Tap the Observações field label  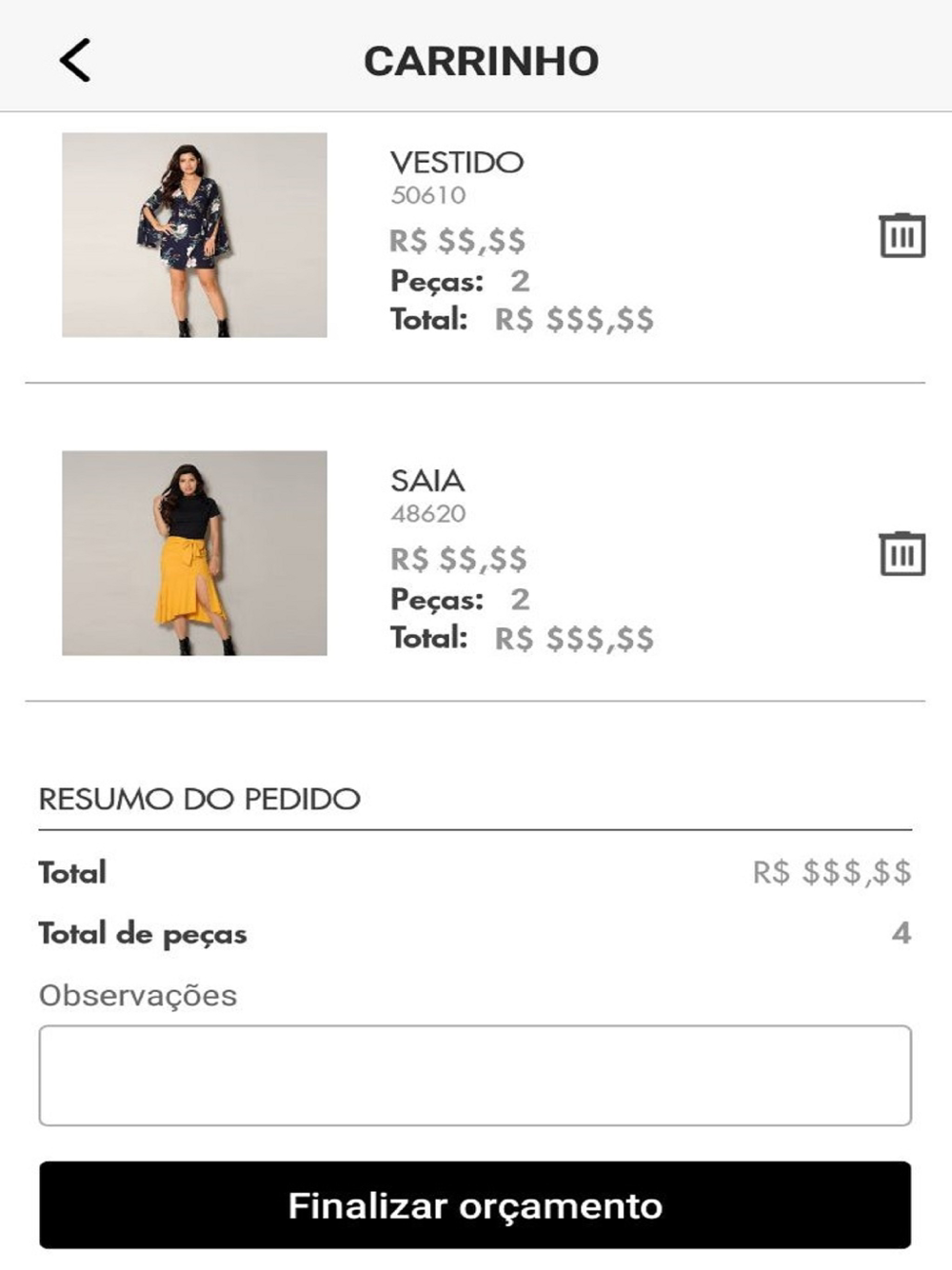(x=138, y=995)
